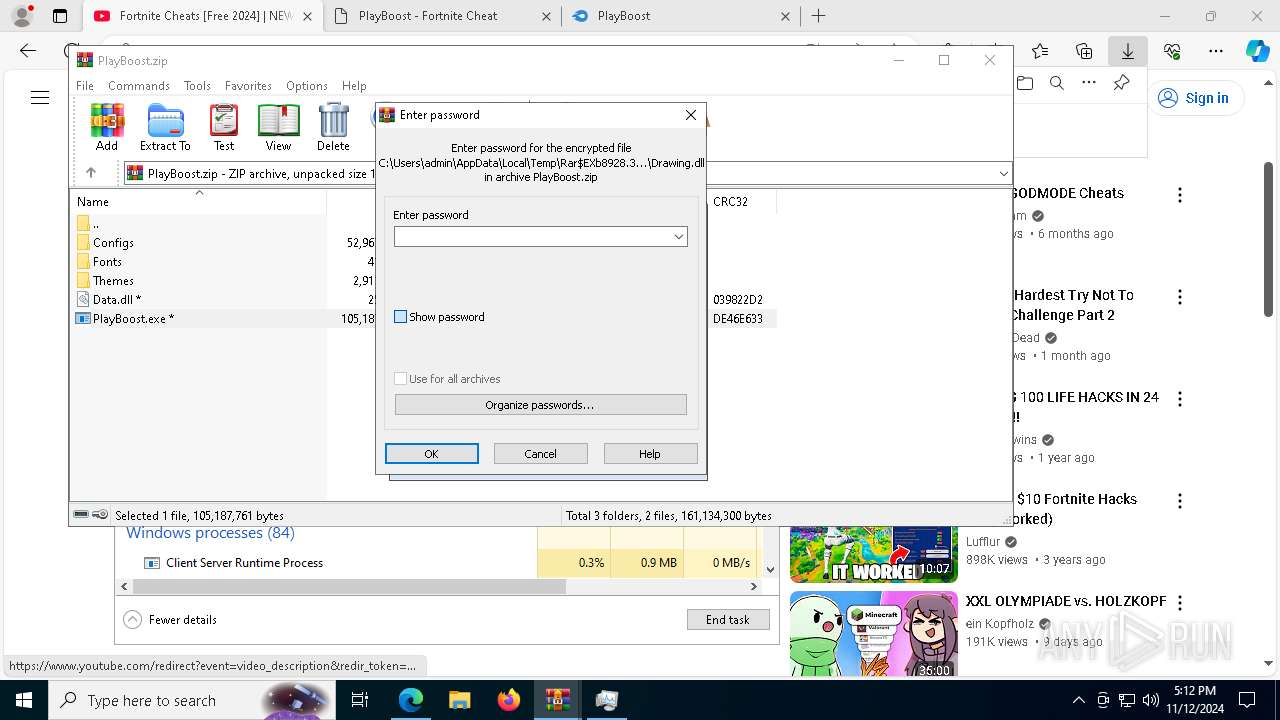Select the Data.dll file
1280x720 pixels.
click(x=116, y=299)
